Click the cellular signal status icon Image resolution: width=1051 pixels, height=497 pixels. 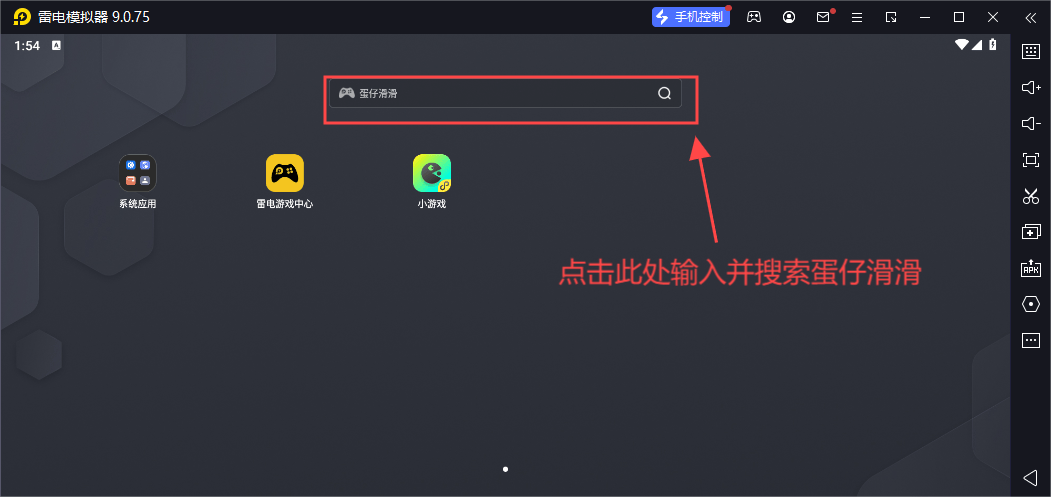click(977, 45)
